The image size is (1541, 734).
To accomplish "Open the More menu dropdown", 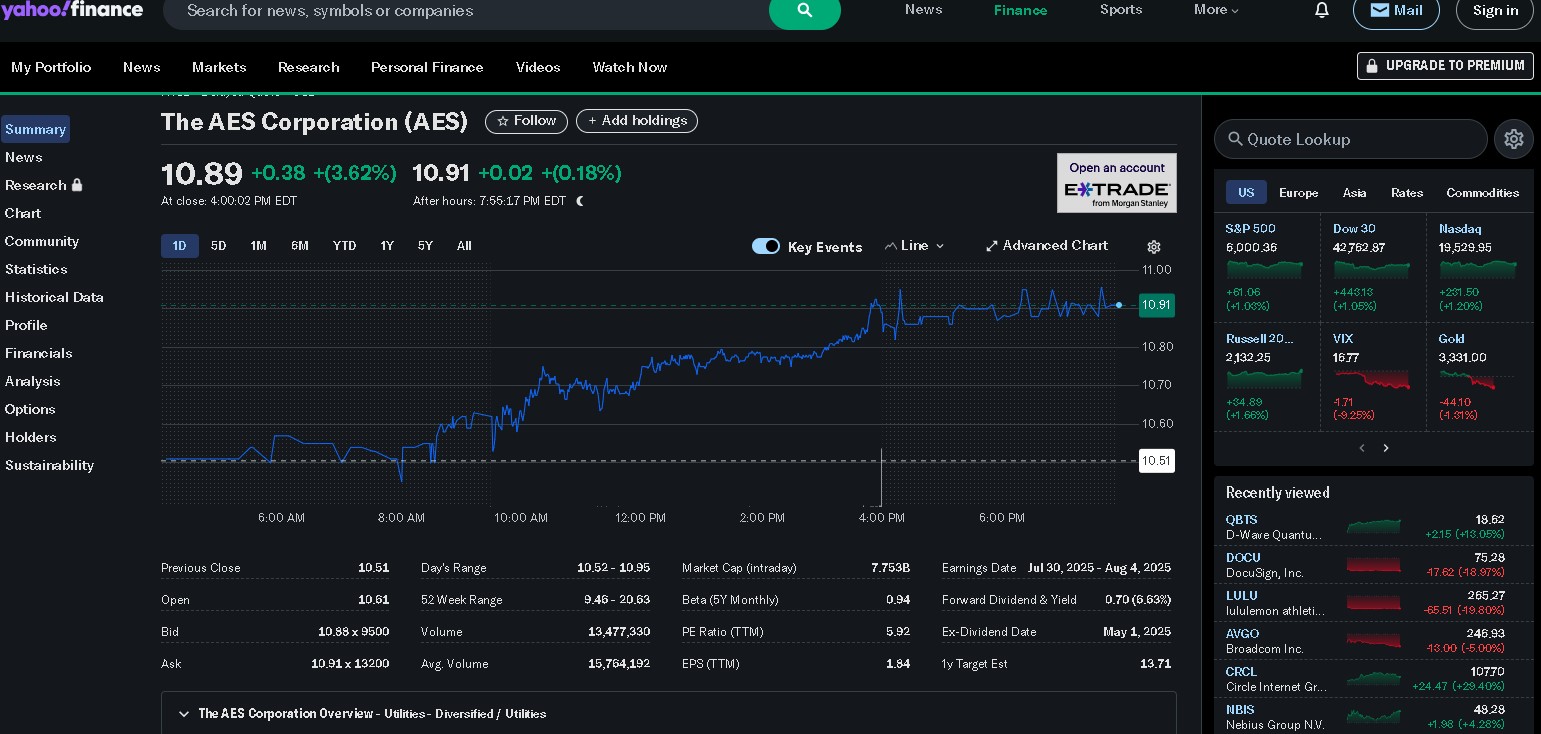I will 1216,10.
